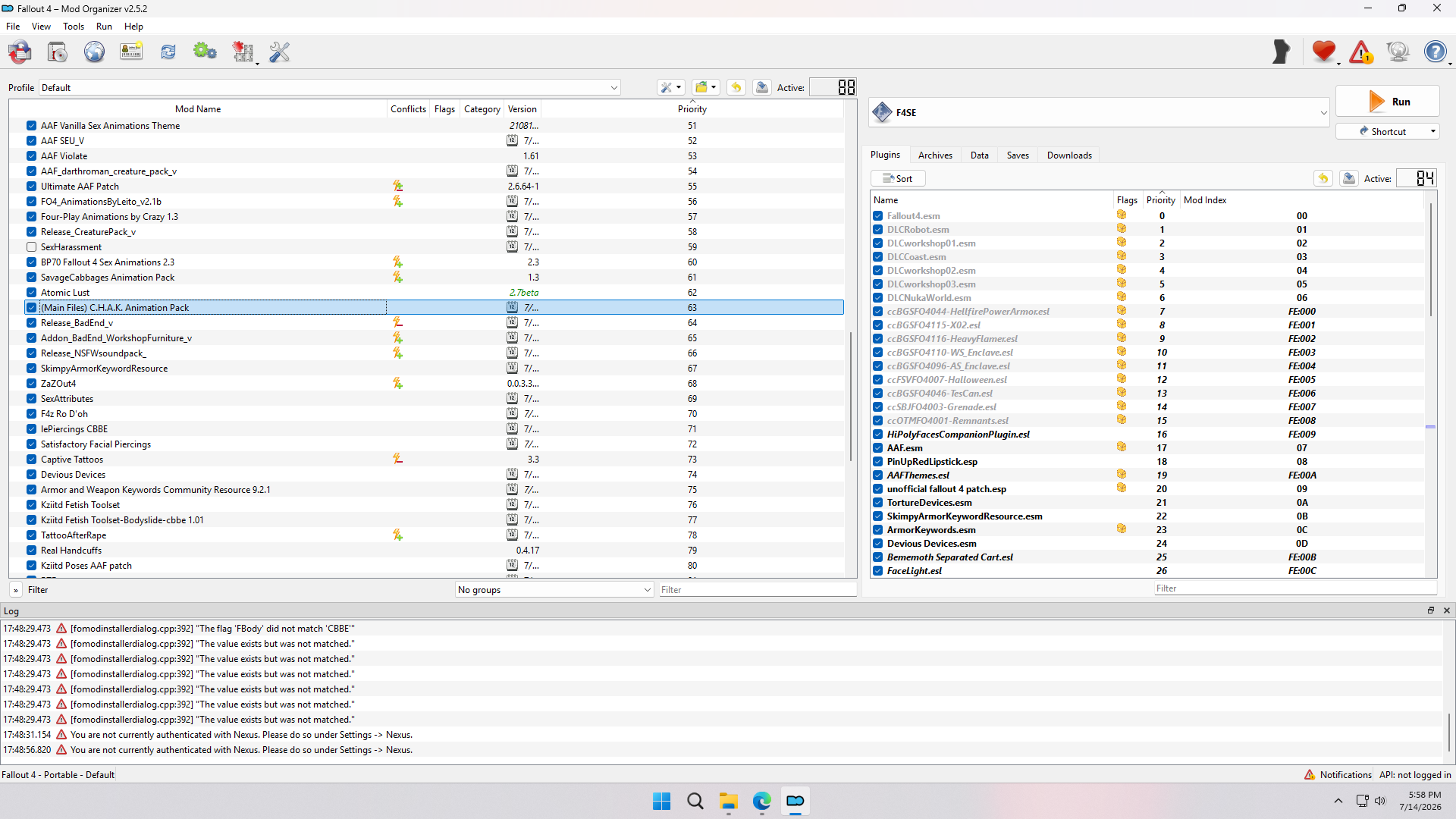Viewport: 1456px width, 819px height.
Task: Open the Tools plugins toolbar icon
Action: (x=243, y=52)
